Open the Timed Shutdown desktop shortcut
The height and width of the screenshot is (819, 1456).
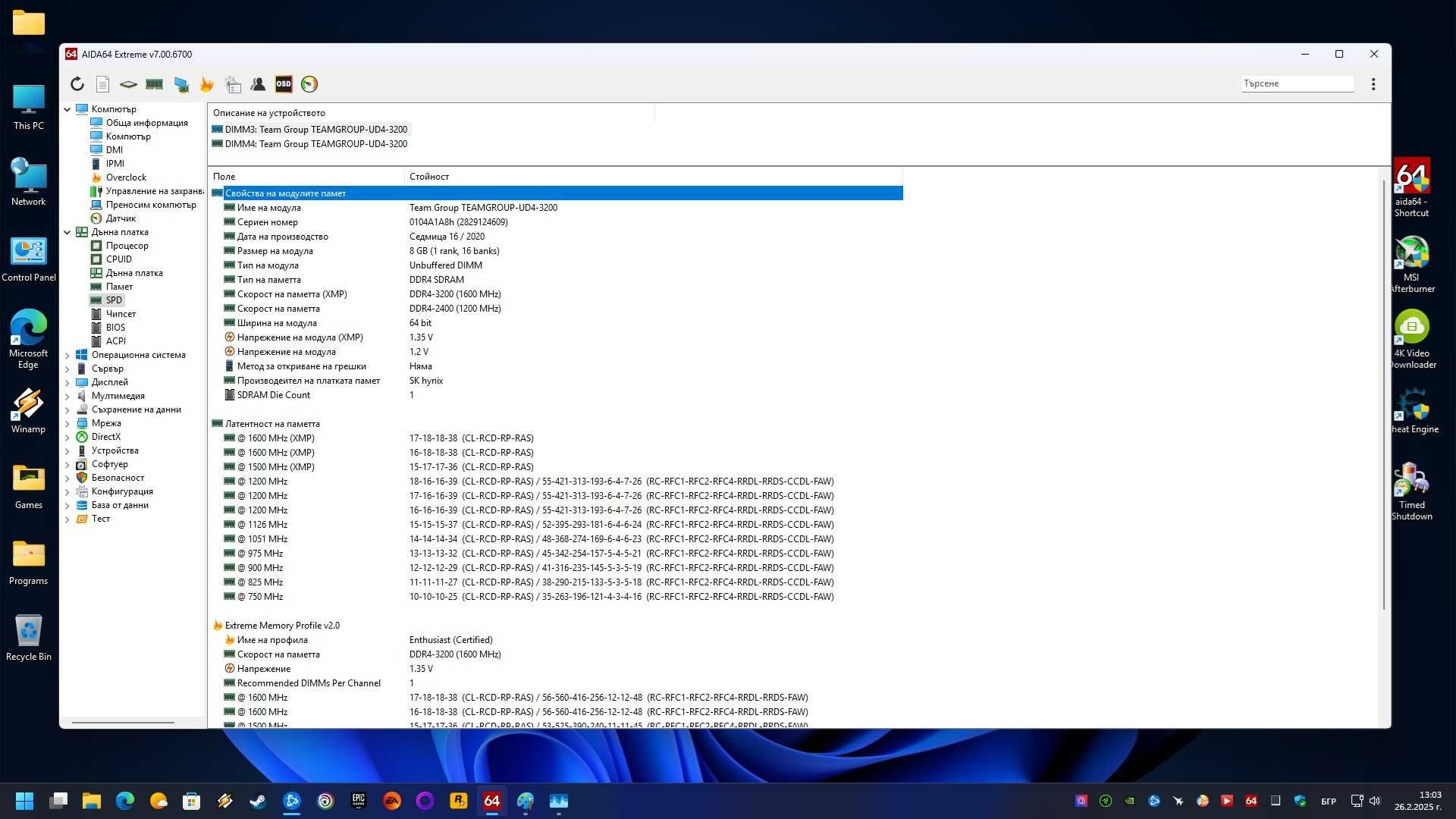click(x=1411, y=491)
